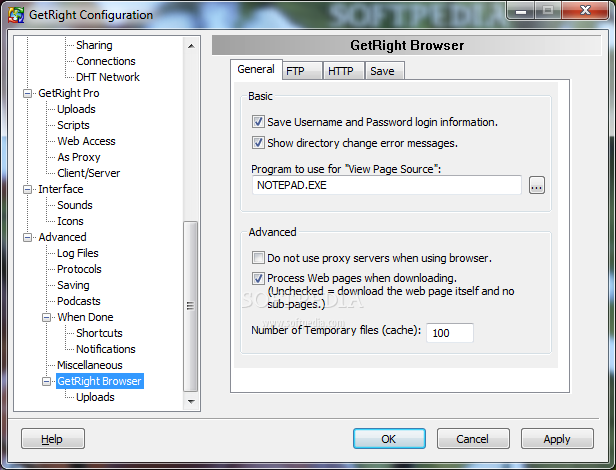
Task: Switch to the General tab
Action: 256,70
